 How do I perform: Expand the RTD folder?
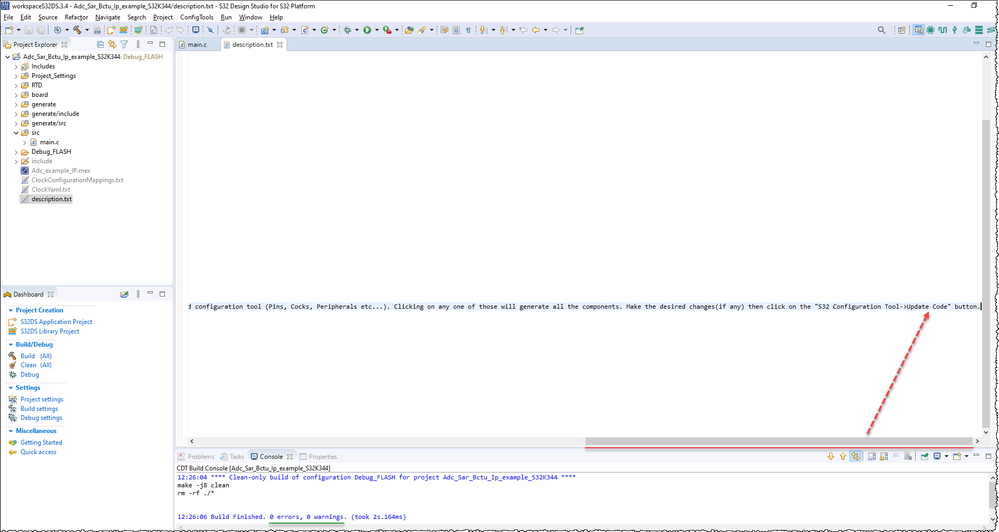(x=16, y=85)
